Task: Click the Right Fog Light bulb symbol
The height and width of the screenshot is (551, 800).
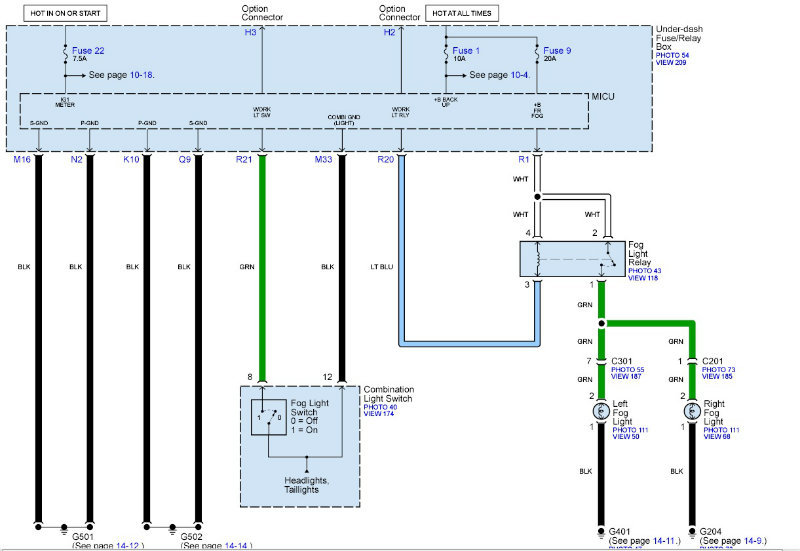Action: pos(692,411)
